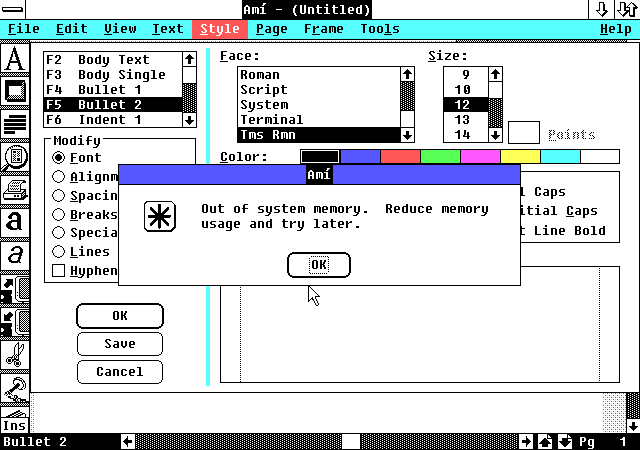
Task: Select the Special radio button
Action: coord(58,232)
